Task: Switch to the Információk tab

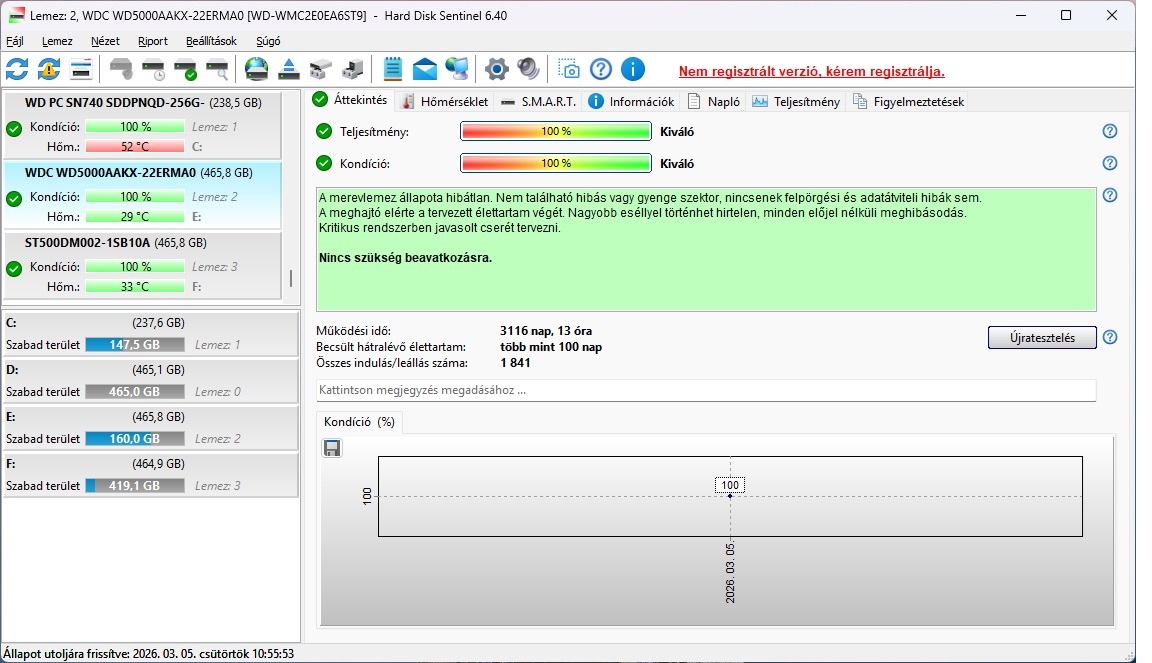Action: [632, 101]
